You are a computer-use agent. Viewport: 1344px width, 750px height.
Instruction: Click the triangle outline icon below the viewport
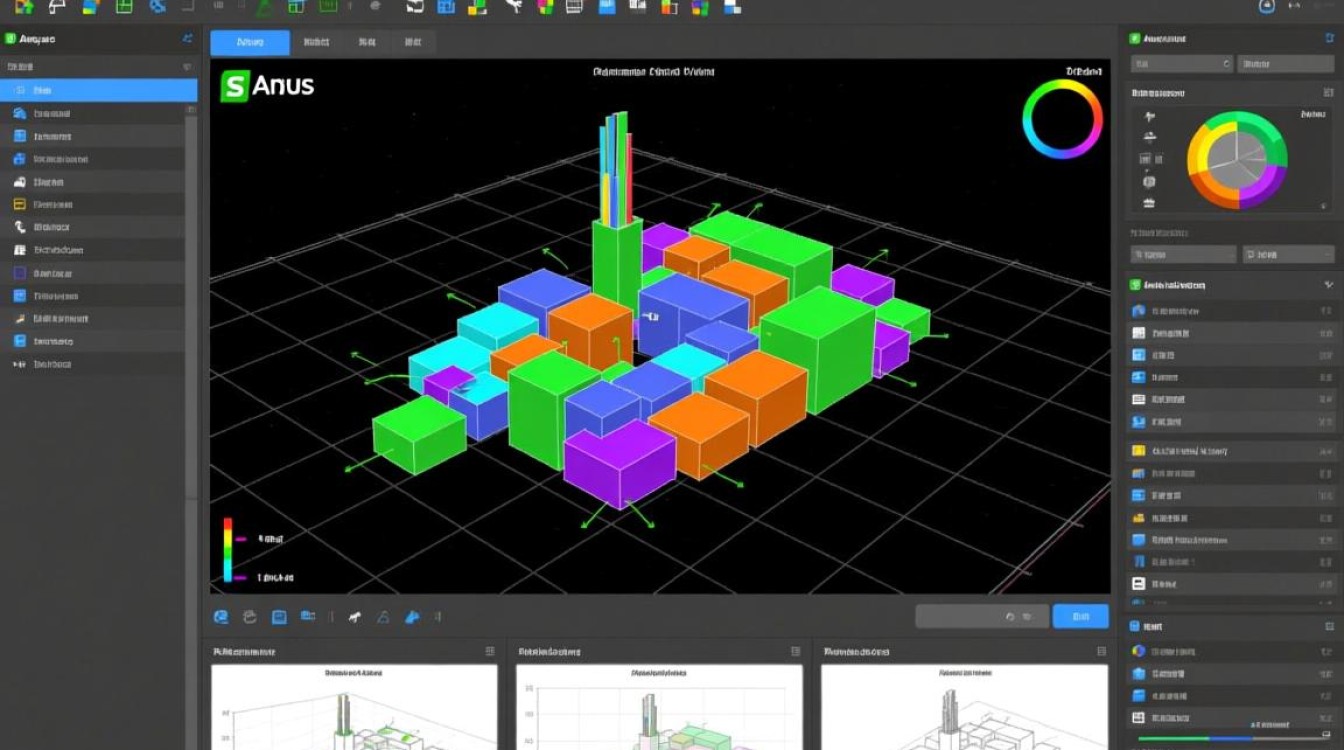[x=382, y=617]
